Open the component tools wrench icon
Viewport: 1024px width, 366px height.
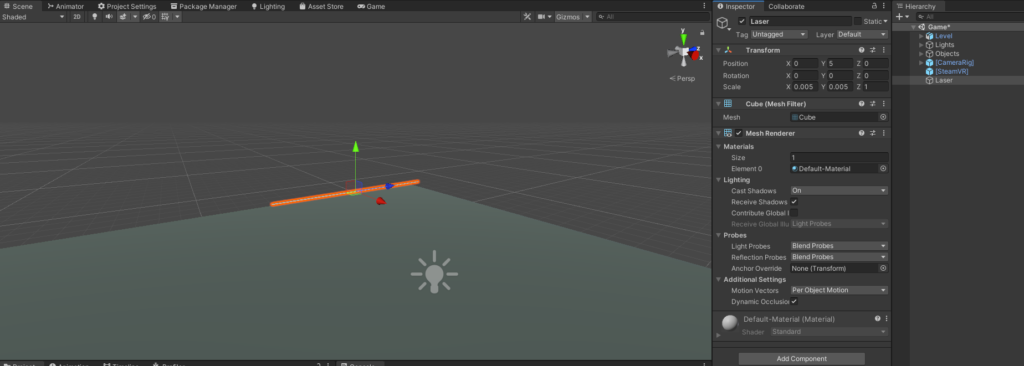[x=527, y=17]
